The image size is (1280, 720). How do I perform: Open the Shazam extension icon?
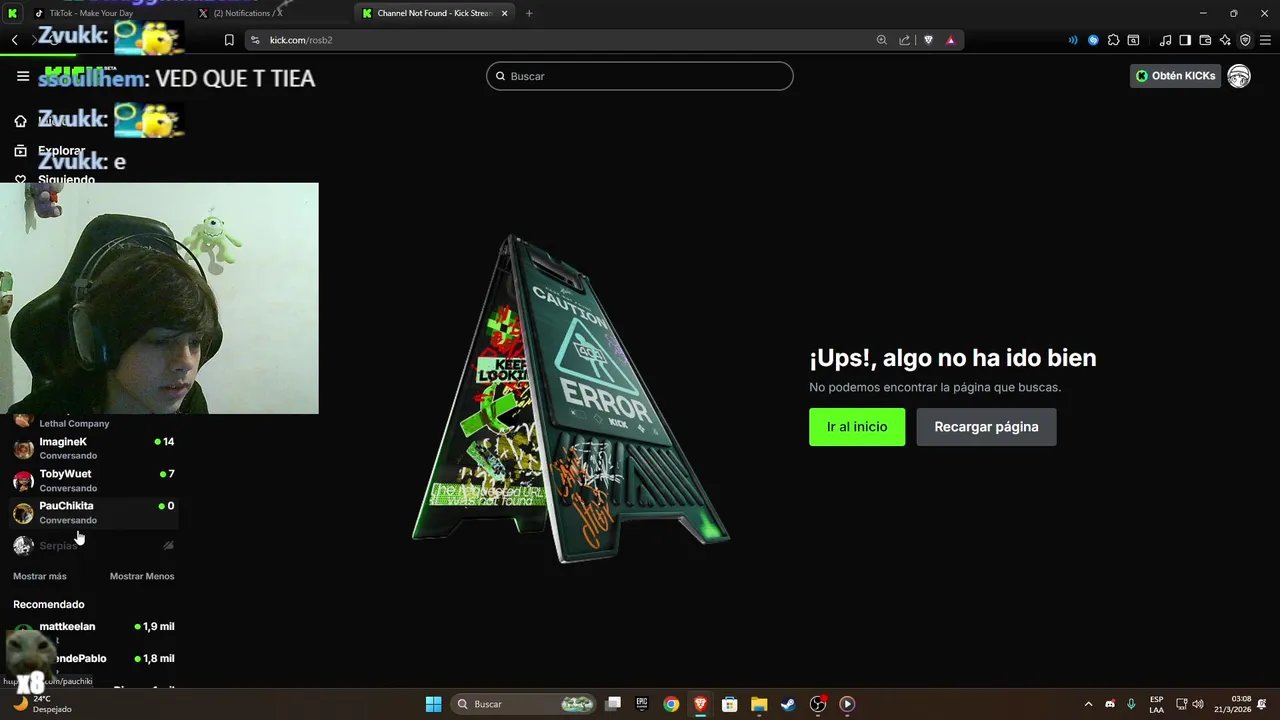(1093, 40)
